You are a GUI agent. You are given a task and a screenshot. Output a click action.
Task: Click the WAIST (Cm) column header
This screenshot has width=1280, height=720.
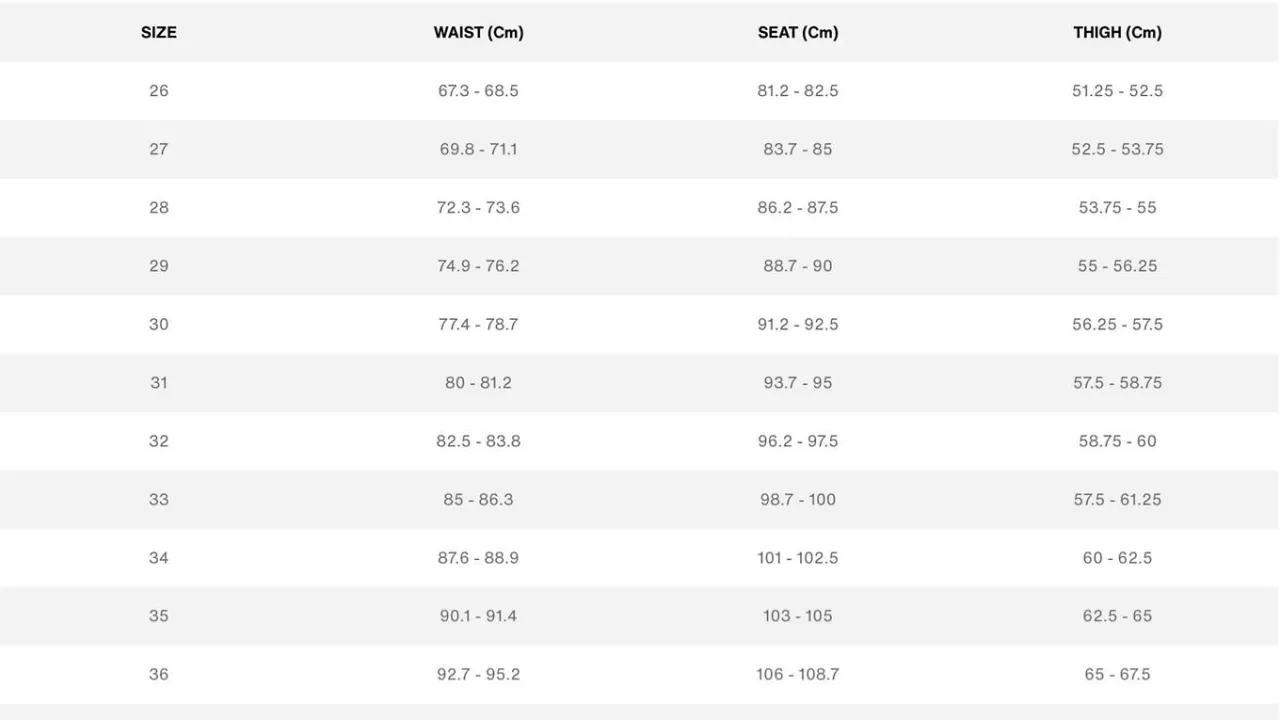click(x=478, y=32)
